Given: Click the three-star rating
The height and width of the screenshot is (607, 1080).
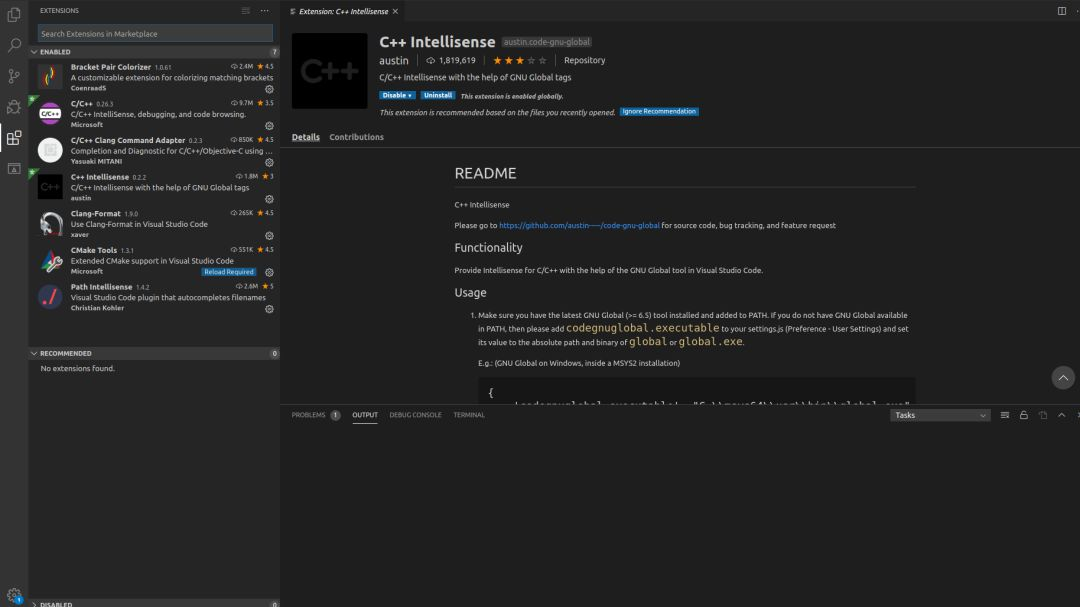Looking at the screenshot, I should coord(520,61).
